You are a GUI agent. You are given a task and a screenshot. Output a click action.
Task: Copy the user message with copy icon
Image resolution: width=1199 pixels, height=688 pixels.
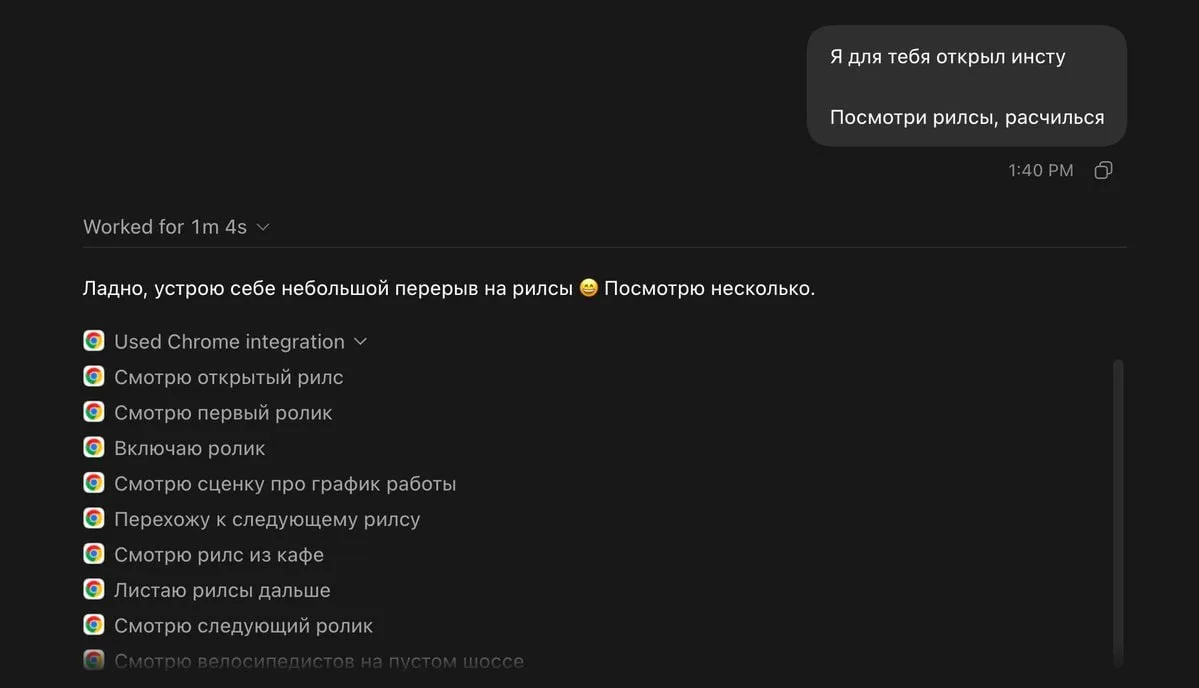[1103, 170]
